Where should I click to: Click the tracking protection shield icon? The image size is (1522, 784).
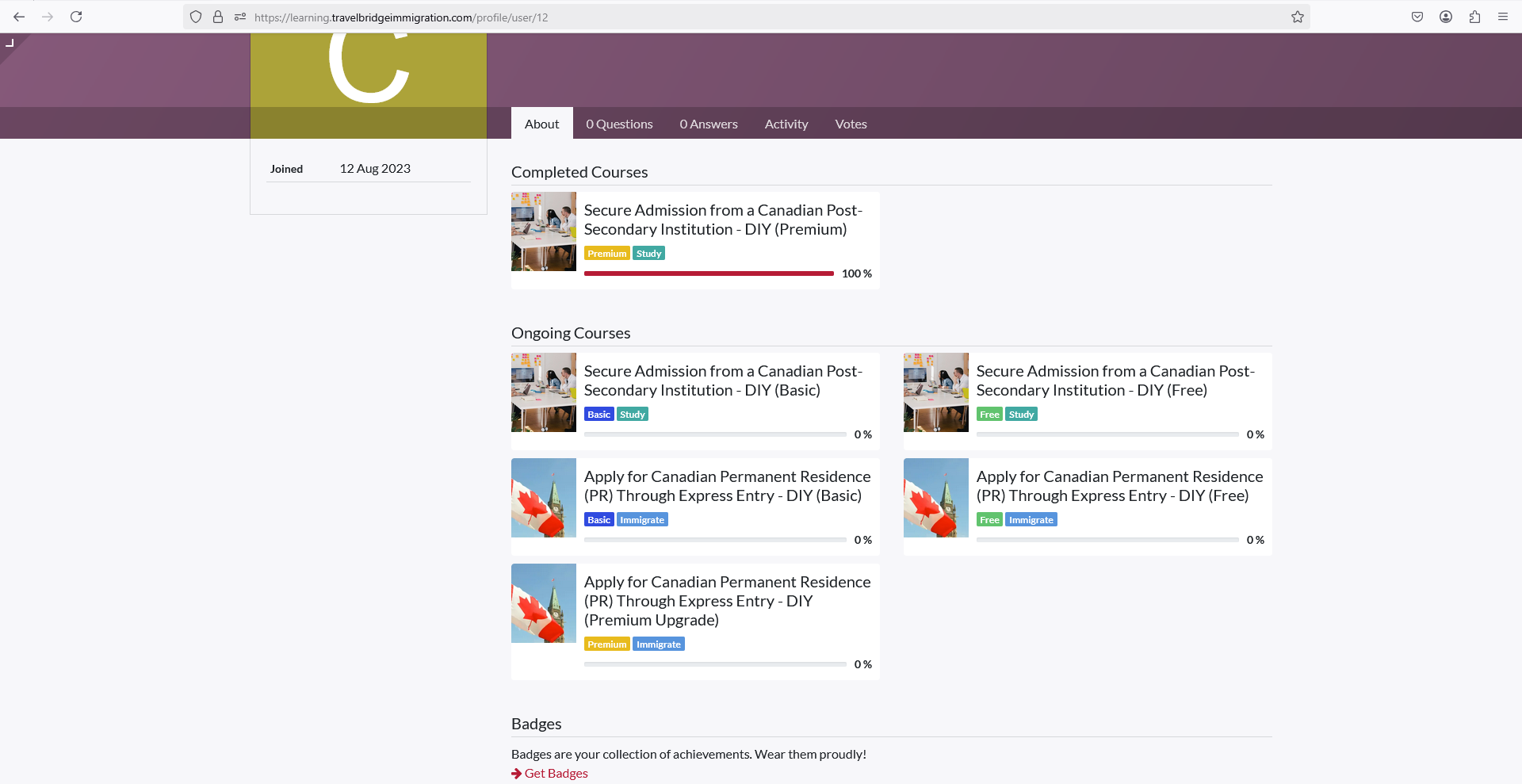[196, 17]
